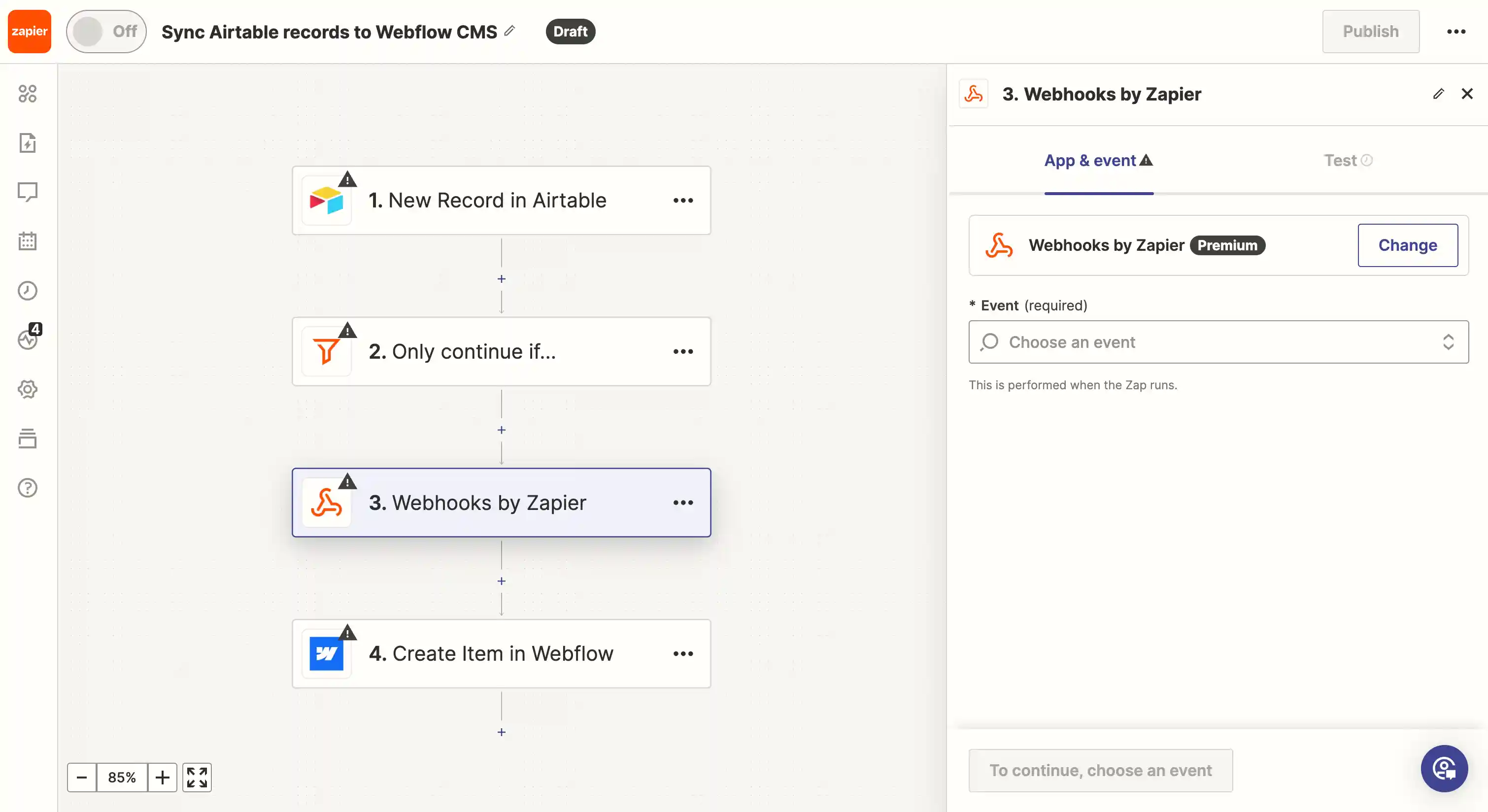Add a step after Webhooks step
Image resolution: width=1488 pixels, height=812 pixels.
tap(502, 581)
